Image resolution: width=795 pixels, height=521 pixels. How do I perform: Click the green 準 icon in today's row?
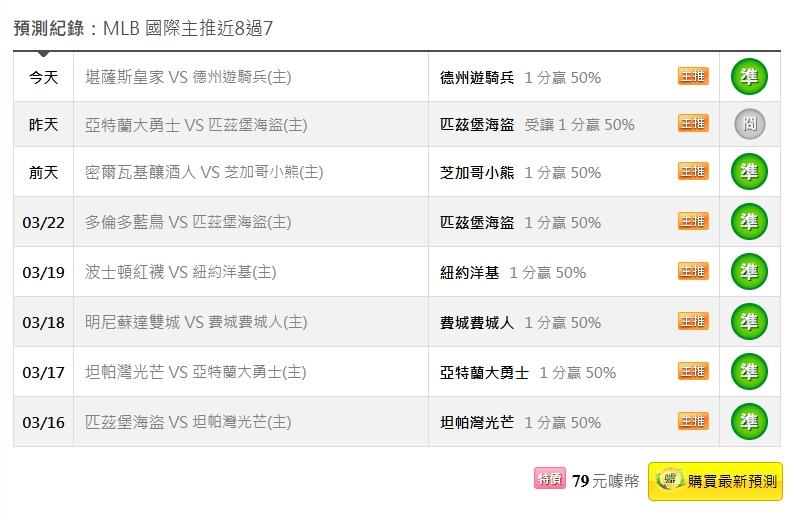[x=749, y=76]
